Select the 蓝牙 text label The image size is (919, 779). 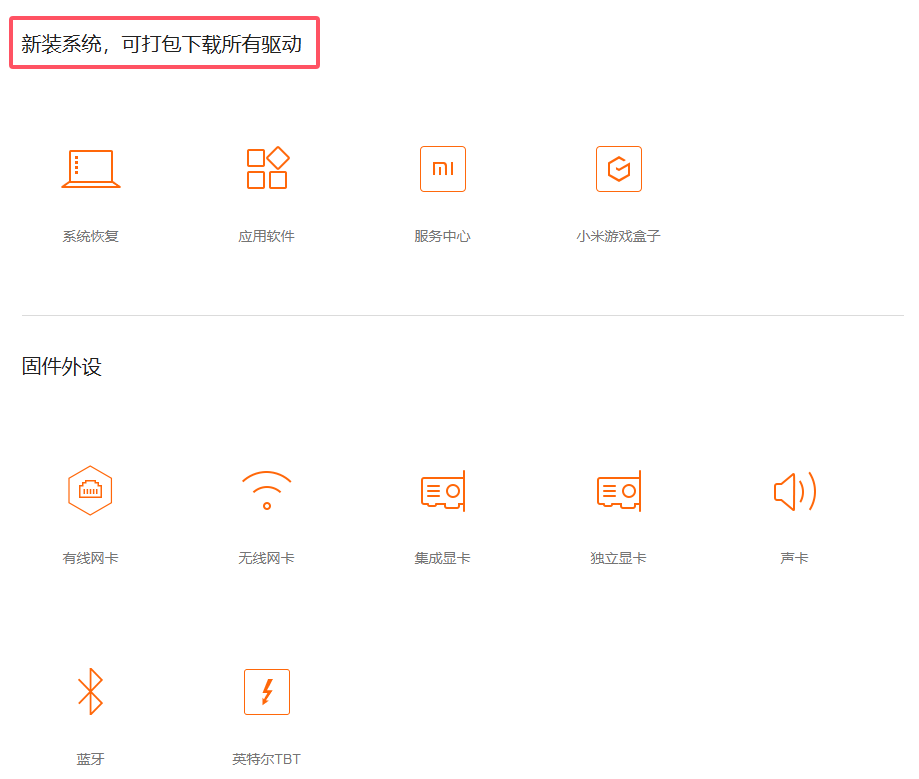91,759
